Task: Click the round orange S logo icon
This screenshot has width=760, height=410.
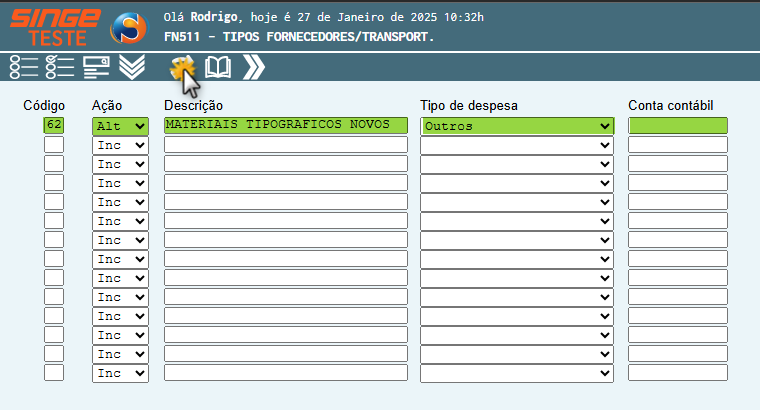Action: (126, 28)
